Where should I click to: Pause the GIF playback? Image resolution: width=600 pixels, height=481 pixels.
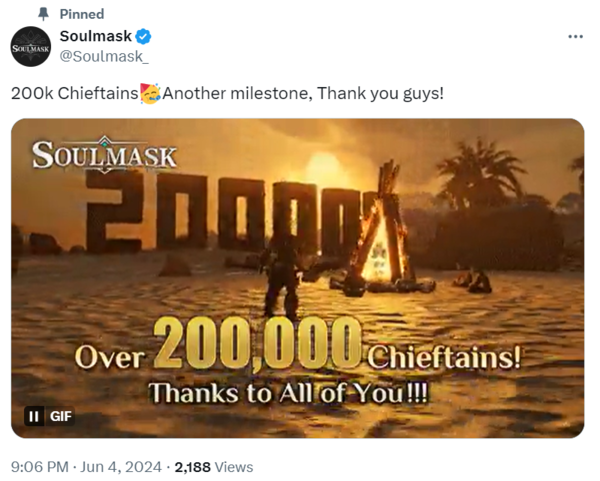click(34, 417)
